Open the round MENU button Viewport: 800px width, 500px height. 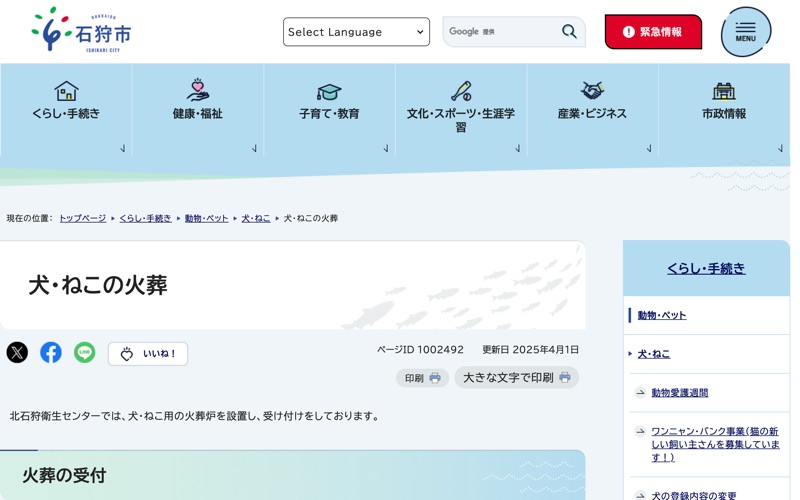(745, 32)
